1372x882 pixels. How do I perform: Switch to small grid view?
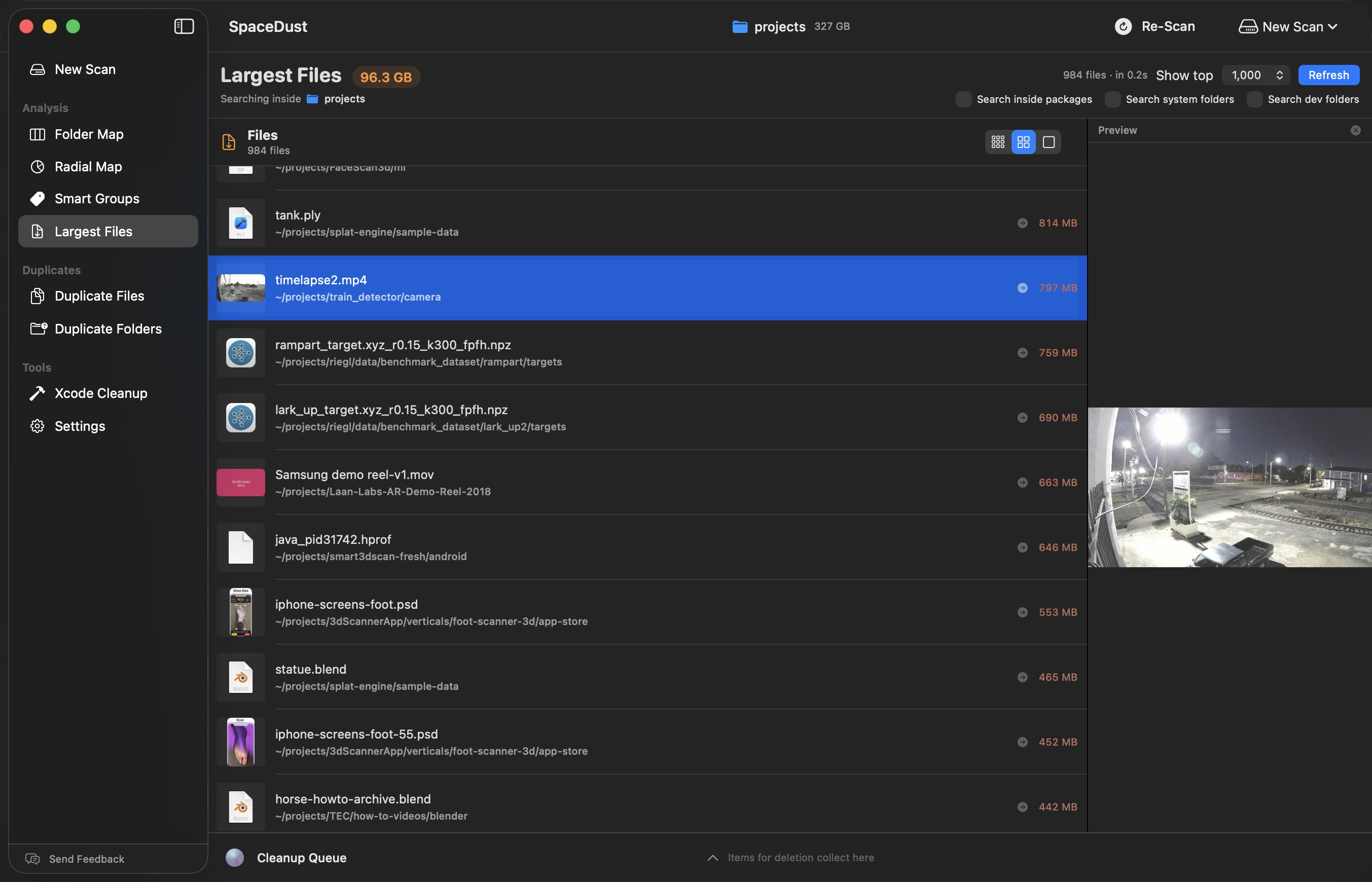tap(998, 142)
